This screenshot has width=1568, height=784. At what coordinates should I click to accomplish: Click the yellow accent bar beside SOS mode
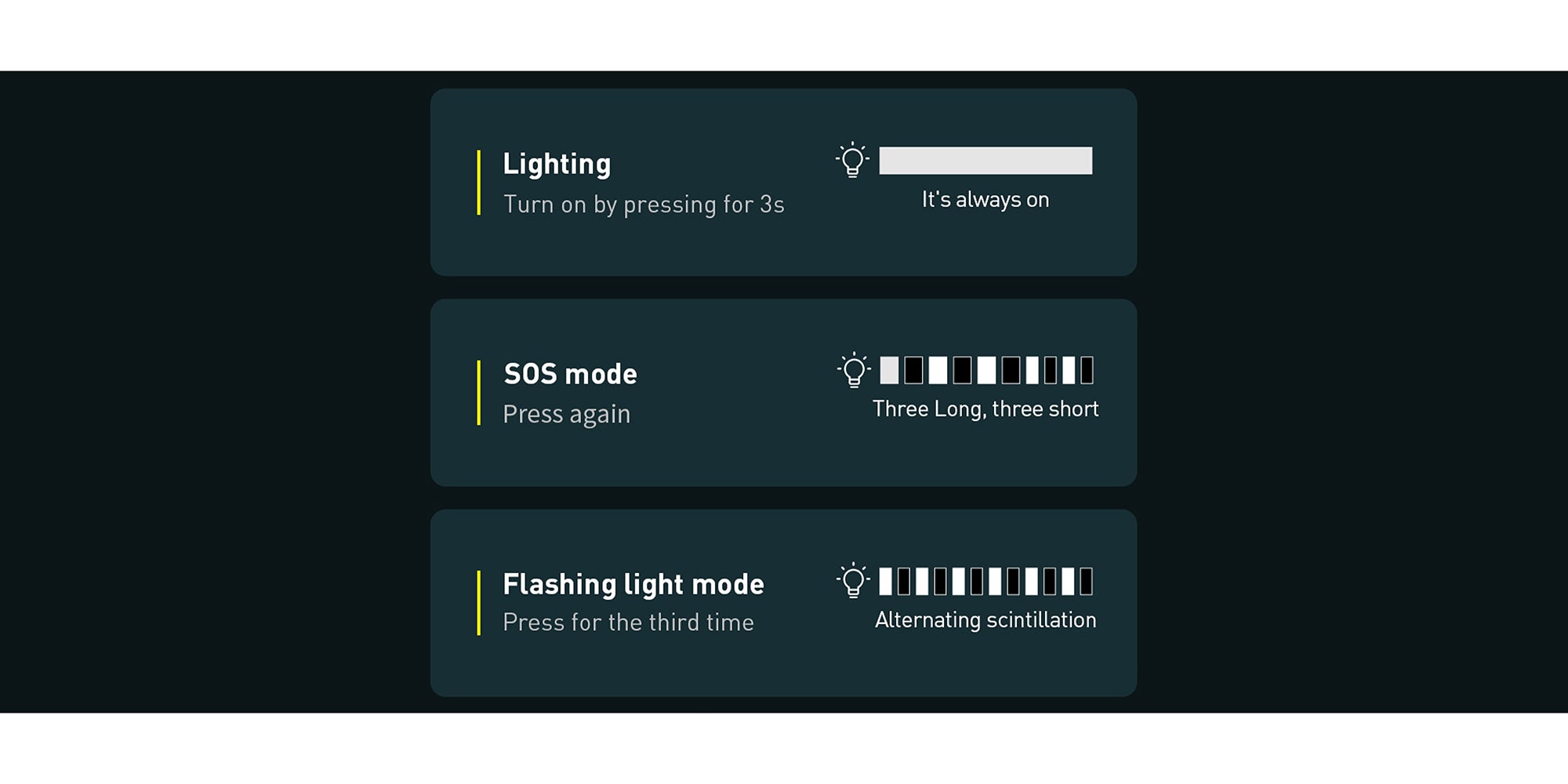click(x=478, y=393)
